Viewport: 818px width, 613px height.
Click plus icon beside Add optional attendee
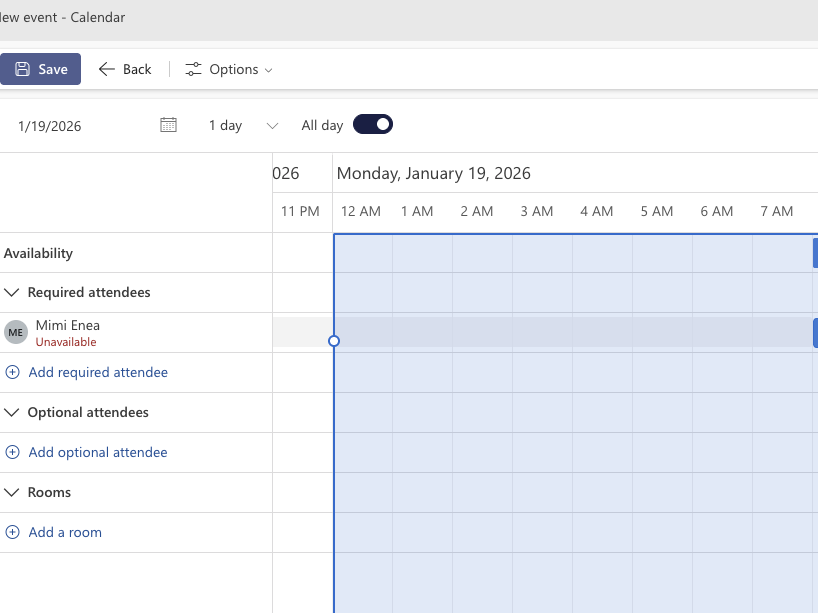point(12,452)
